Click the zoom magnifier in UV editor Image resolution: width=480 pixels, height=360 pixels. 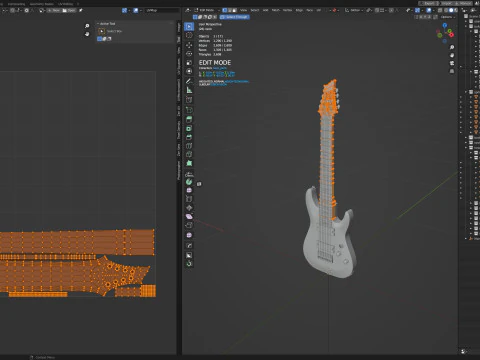coord(87,26)
